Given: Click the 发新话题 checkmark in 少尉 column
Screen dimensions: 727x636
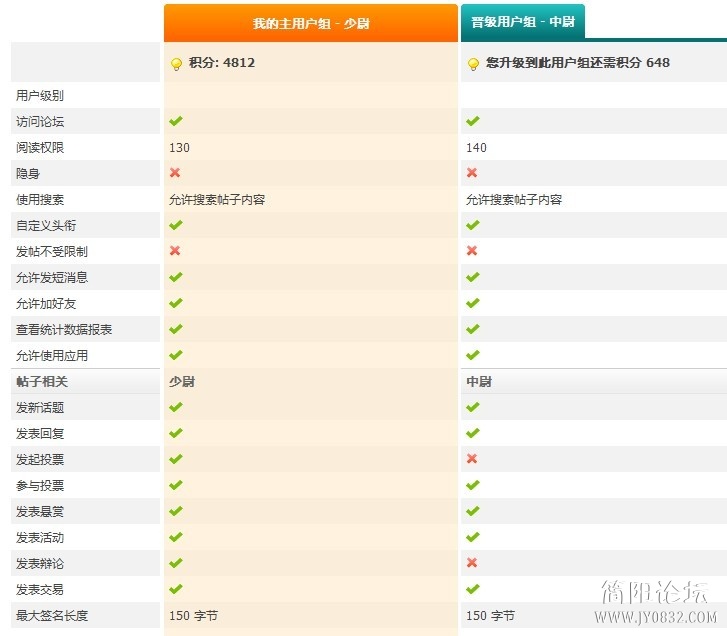Looking at the screenshot, I should click(x=176, y=407).
